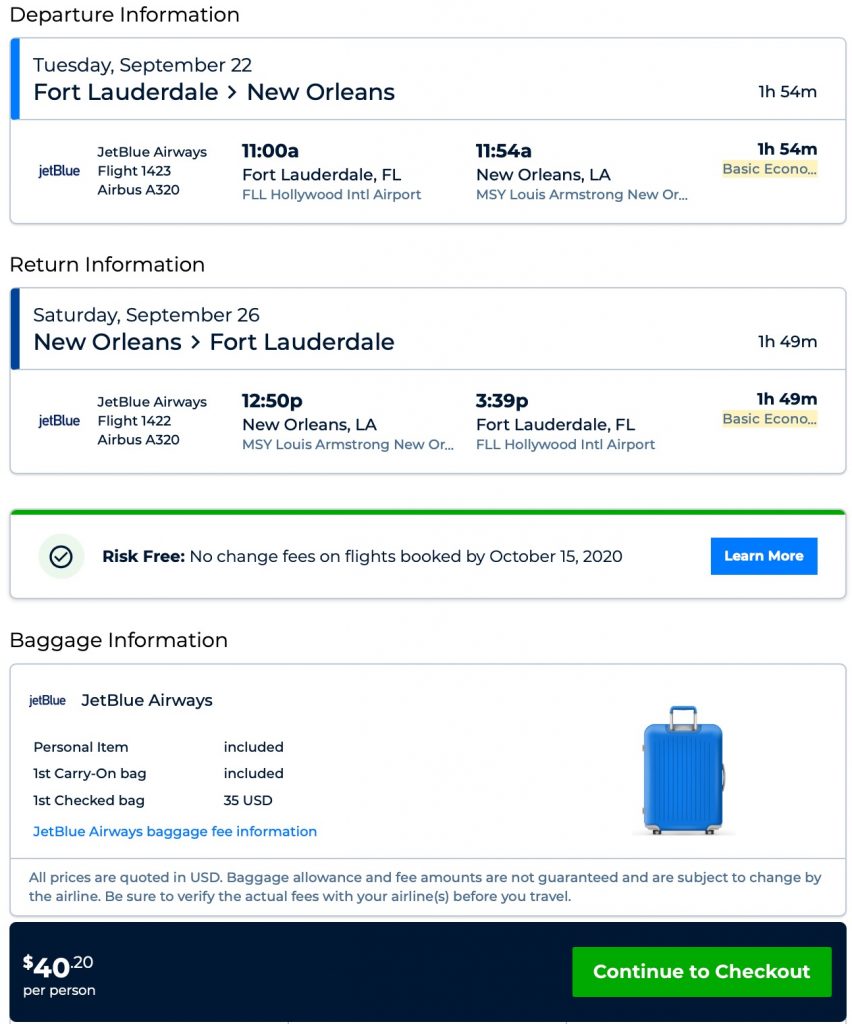Select the Fort Lauderdale > New Orleans heading
852x1024 pixels.
[214, 92]
